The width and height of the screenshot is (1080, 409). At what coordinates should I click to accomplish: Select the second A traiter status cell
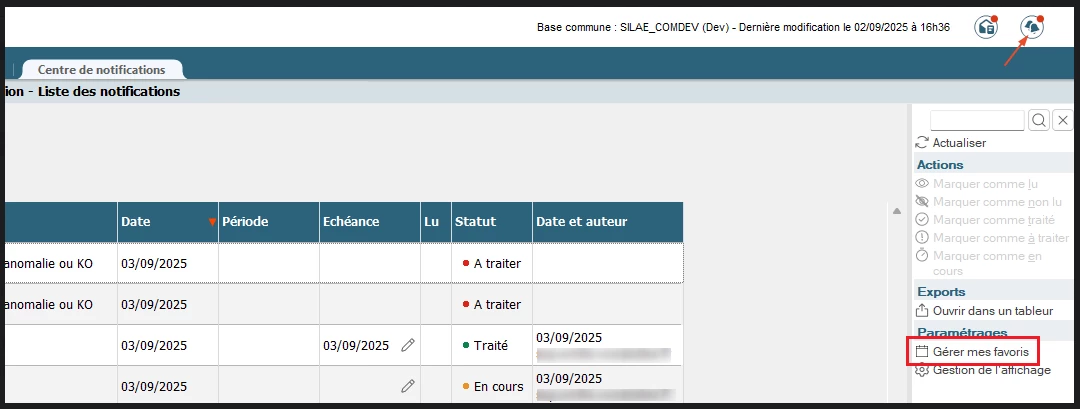(x=492, y=304)
